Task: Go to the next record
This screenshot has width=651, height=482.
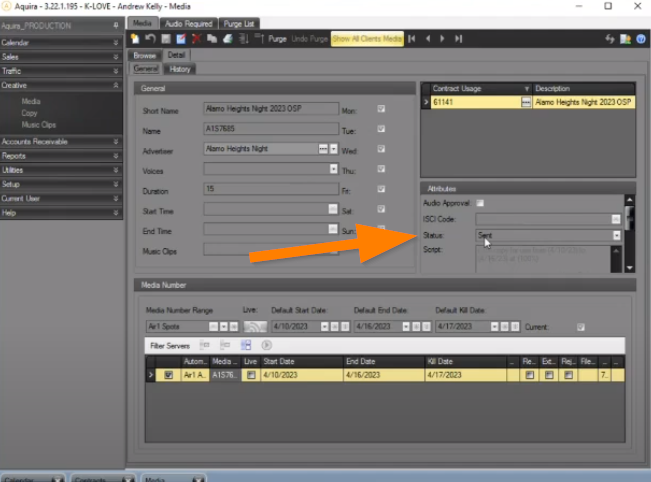Action: point(443,39)
